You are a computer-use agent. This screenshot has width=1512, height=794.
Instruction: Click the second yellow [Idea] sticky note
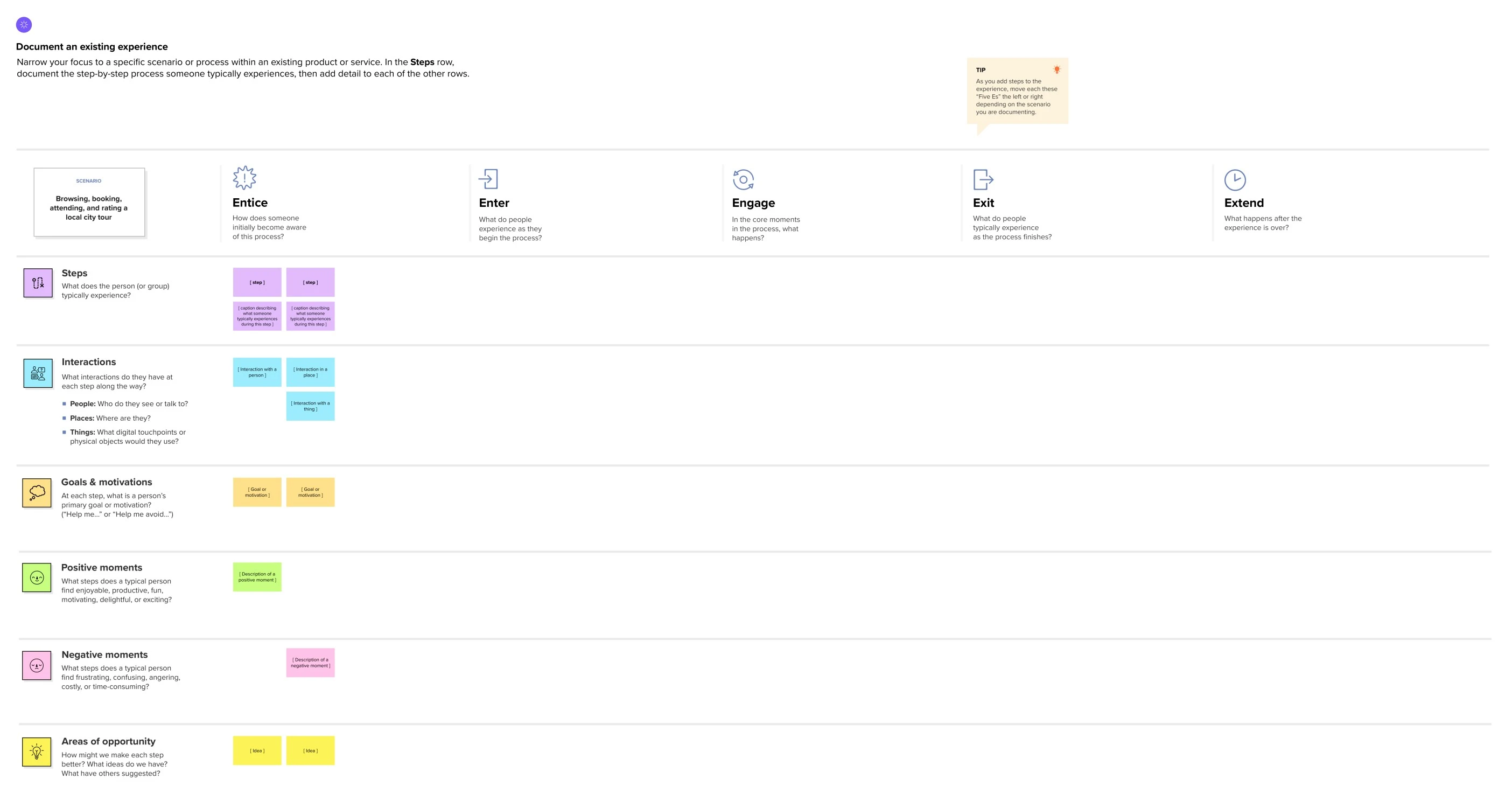pos(310,750)
